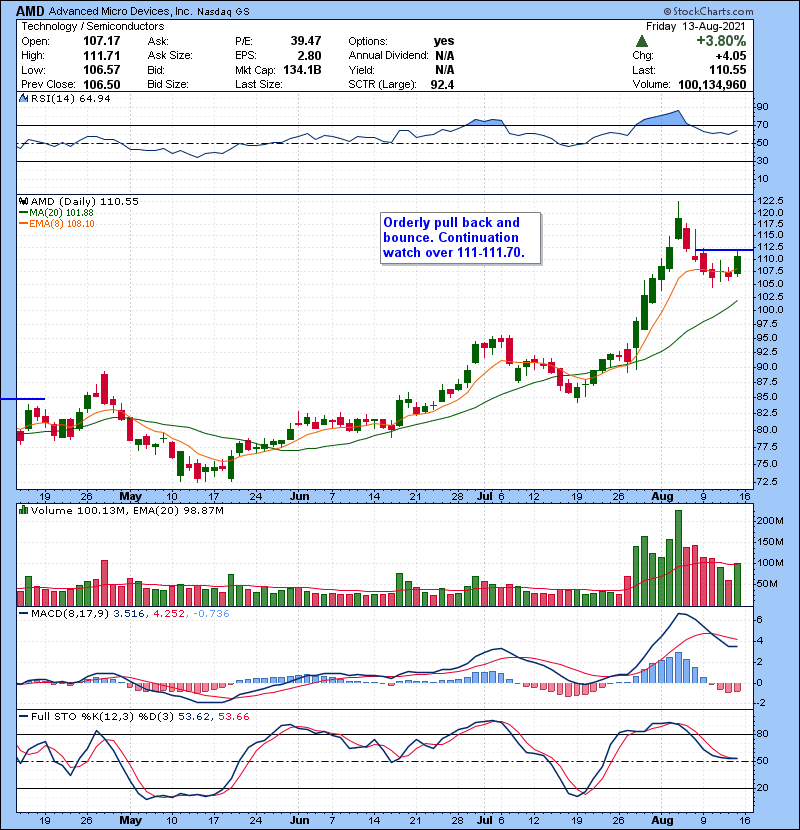Click the 200M volume axis label
800x830 pixels.
pyautogui.click(x=770, y=521)
